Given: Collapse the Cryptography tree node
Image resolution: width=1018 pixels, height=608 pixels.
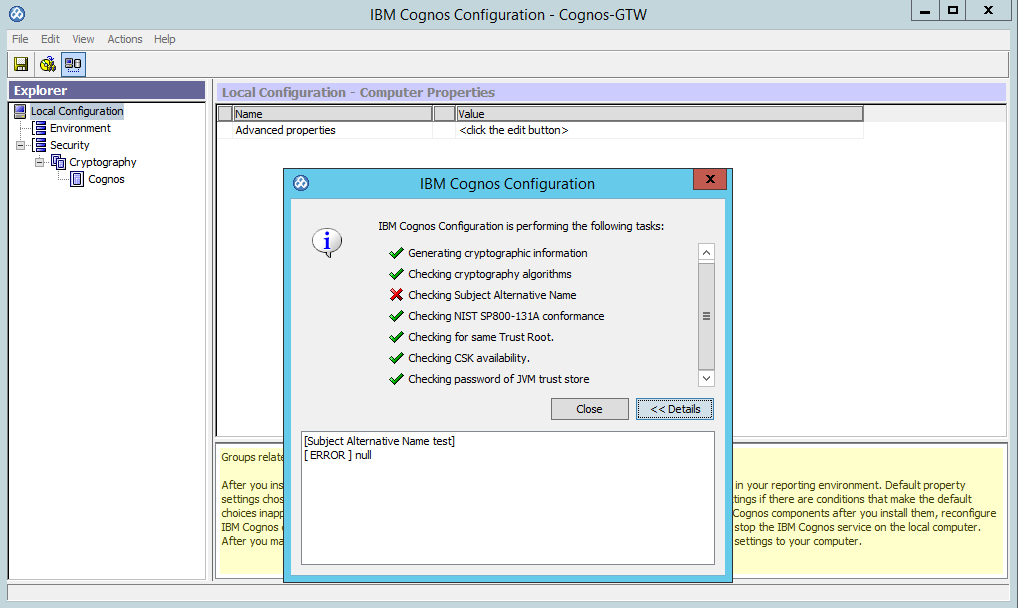Looking at the screenshot, I should (40, 162).
